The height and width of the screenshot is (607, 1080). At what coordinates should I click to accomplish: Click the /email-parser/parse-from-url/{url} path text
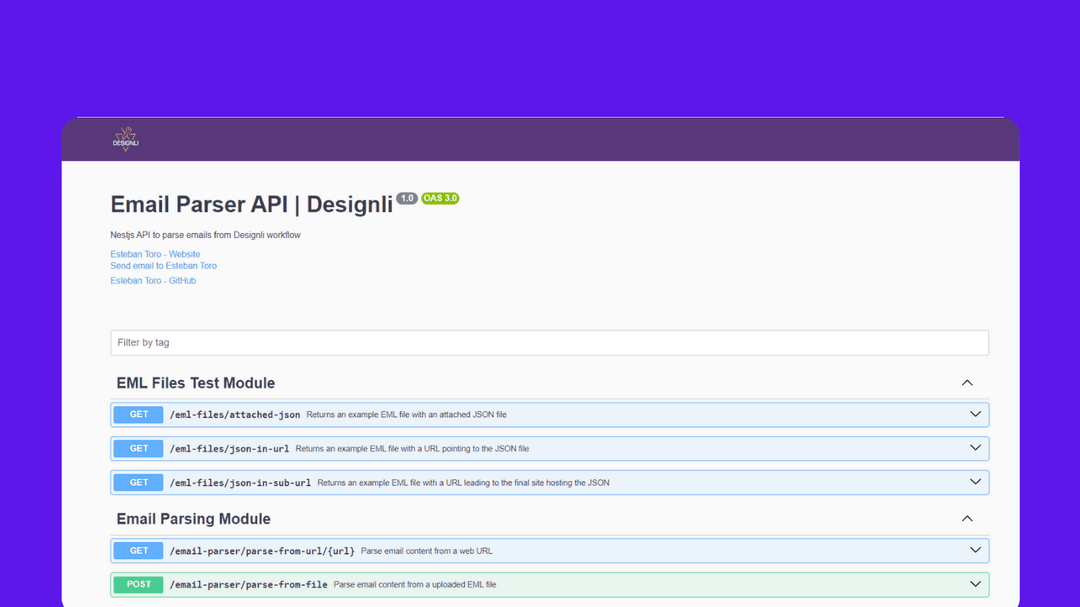[262, 551]
